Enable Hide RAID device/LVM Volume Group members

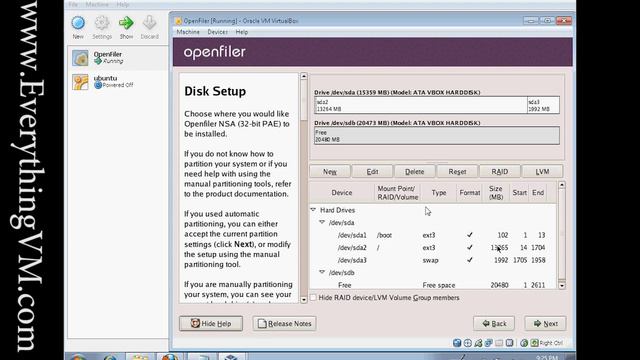[313, 298]
